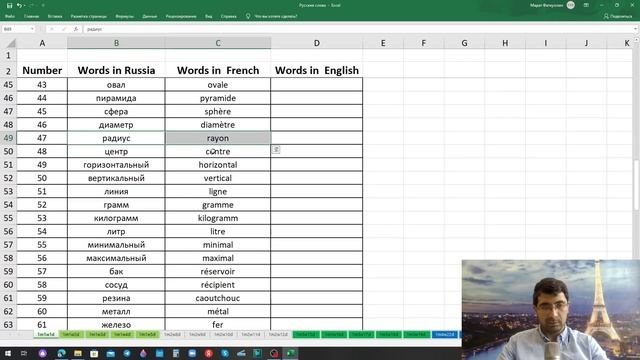
Task: Click the cell containing 'rayon'
Action: (218, 138)
